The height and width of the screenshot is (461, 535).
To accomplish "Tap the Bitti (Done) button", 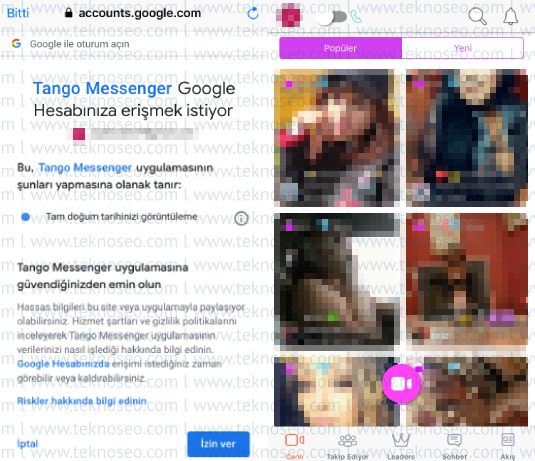I will point(18,13).
